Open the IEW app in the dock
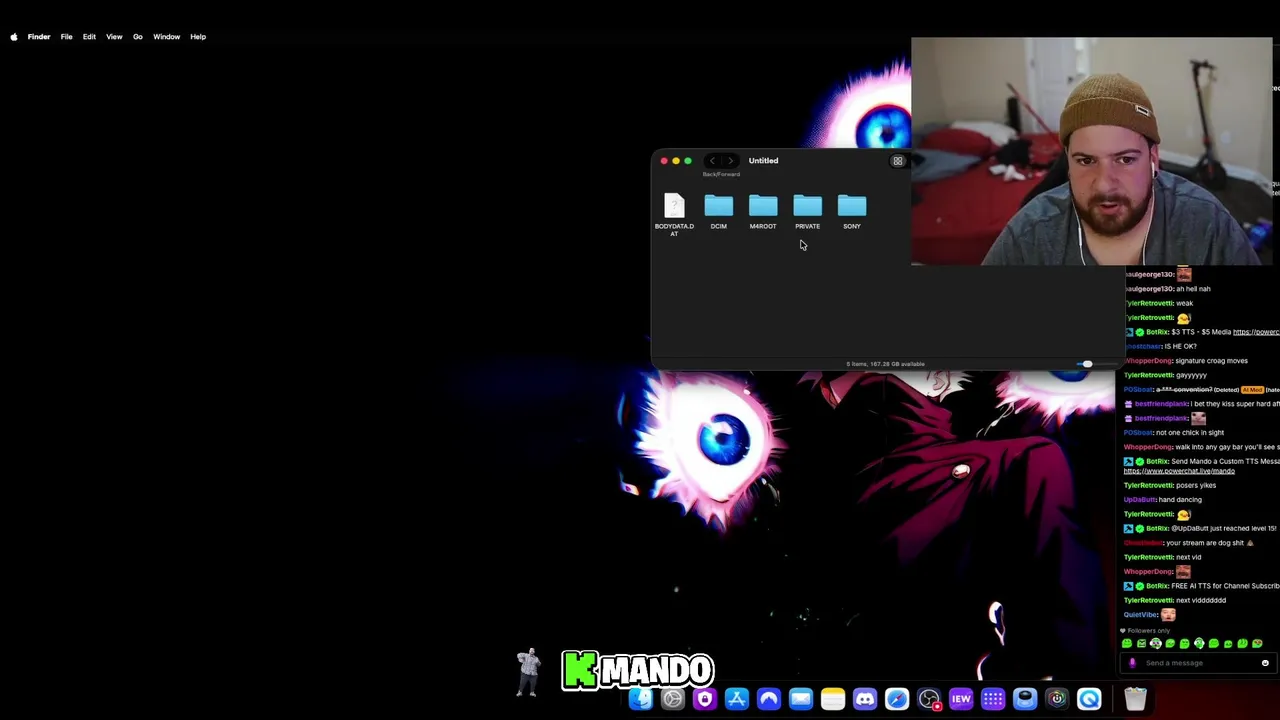 pos(961,699)
